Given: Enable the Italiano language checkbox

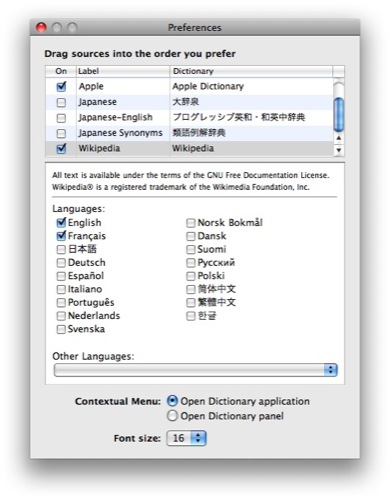Looking at the screenshot, I should coord(61,289).
